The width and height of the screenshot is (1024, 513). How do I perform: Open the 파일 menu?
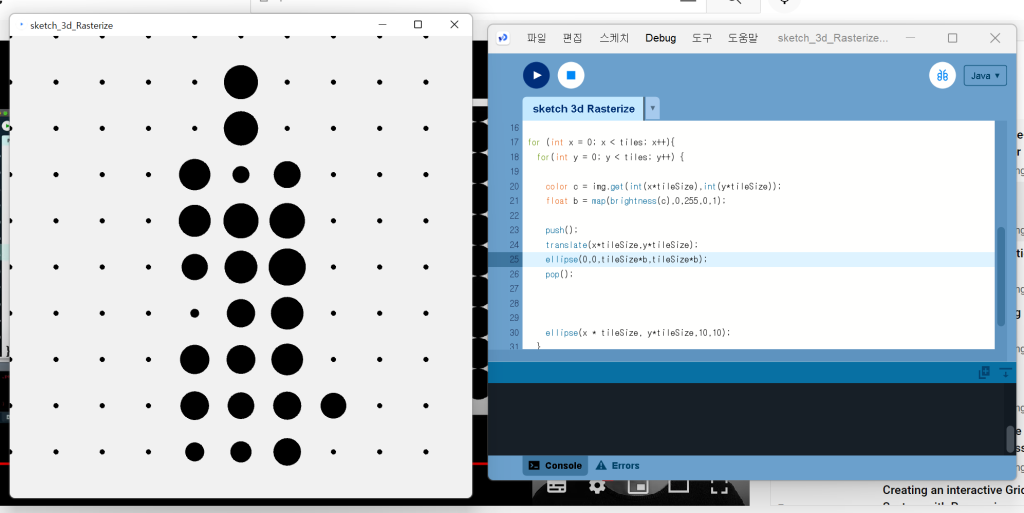pos(536,38)
